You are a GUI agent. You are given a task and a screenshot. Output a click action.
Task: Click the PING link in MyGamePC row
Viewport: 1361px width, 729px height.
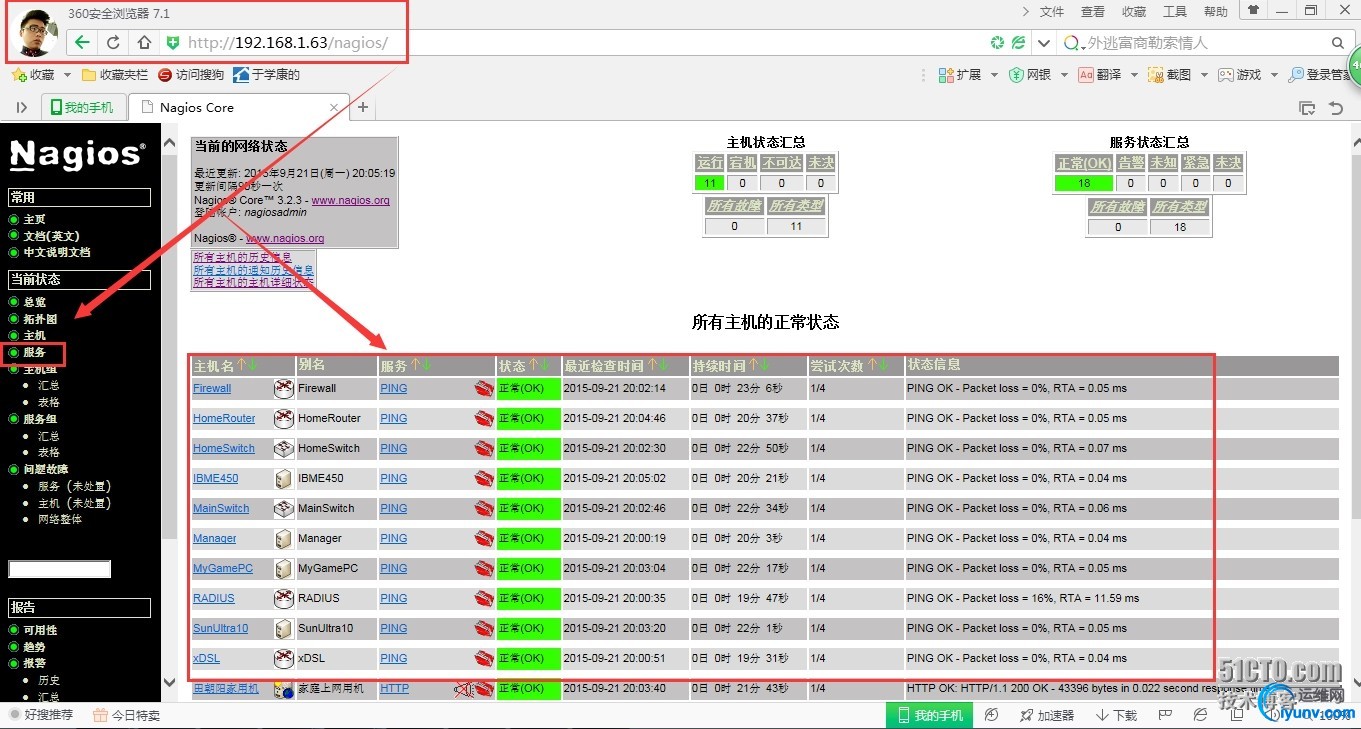(x=394, y=568)
